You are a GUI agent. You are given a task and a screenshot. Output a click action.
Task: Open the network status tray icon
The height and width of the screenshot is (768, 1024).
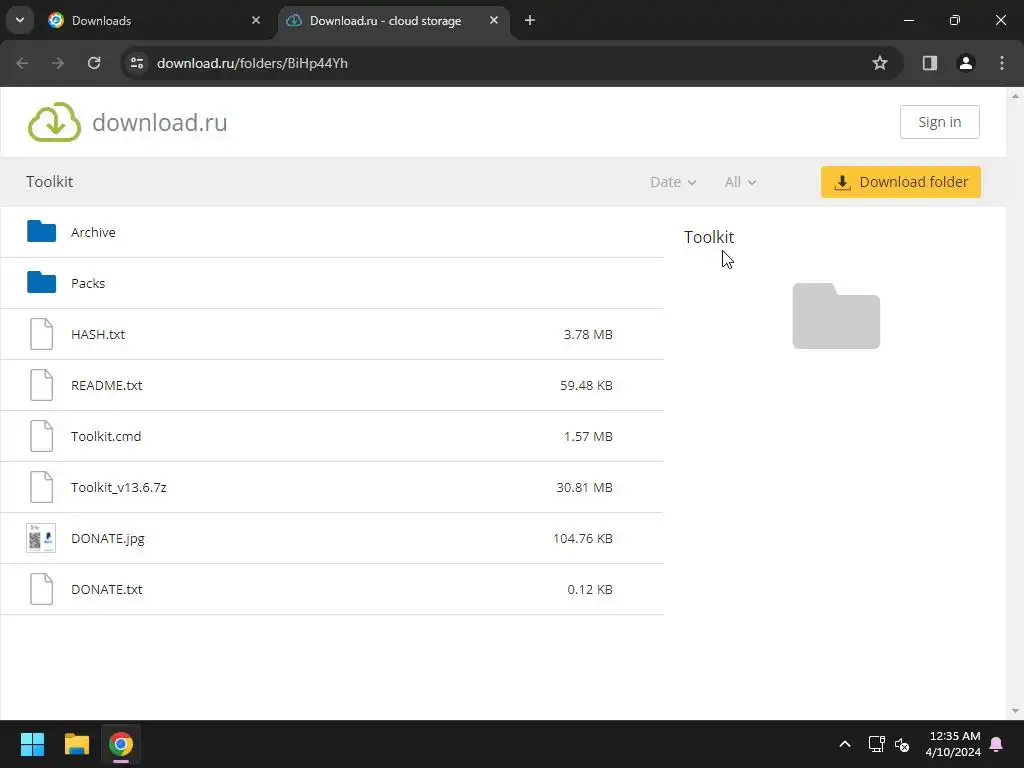pyautogui.click(x=876, y=744)
